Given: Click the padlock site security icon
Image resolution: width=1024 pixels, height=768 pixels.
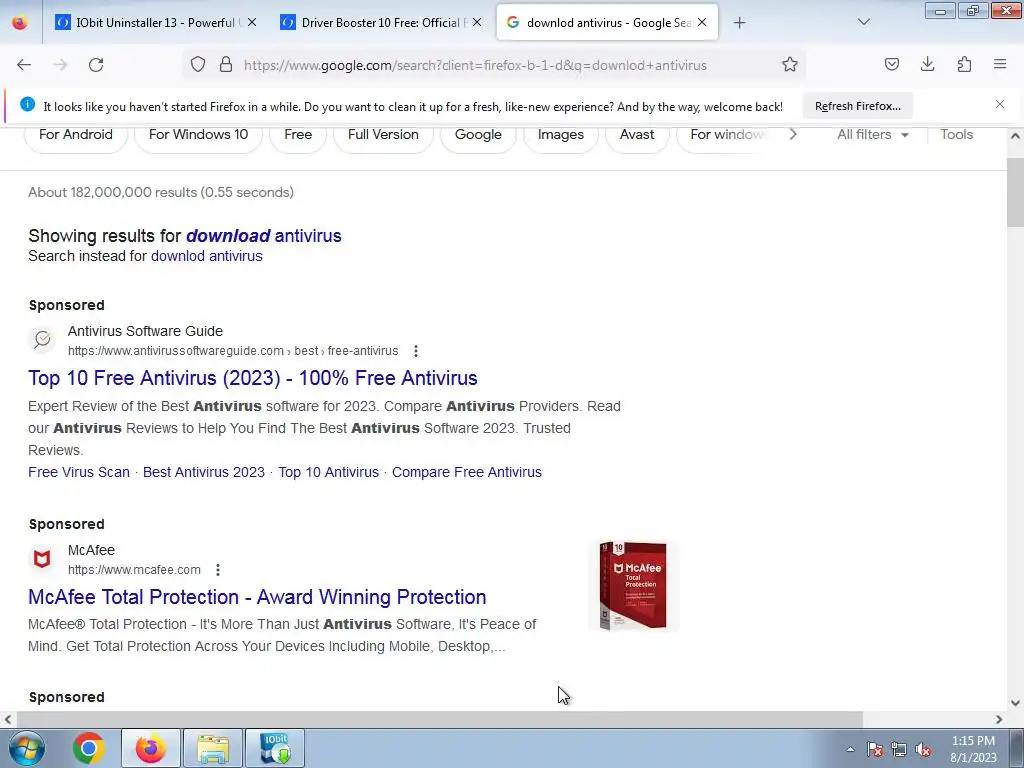Looking at the screenshot, I should click(x=226, y=65).
